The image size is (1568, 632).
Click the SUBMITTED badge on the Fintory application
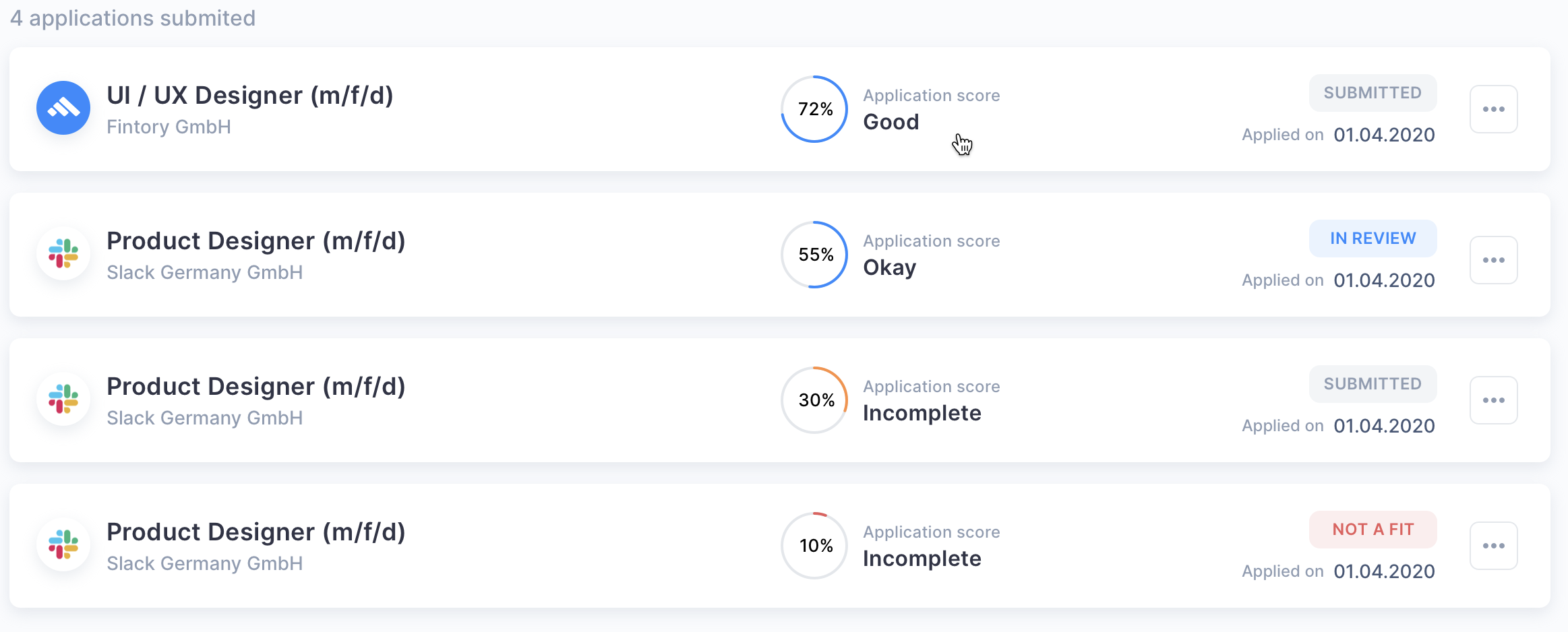click(x=1373, y=93)
